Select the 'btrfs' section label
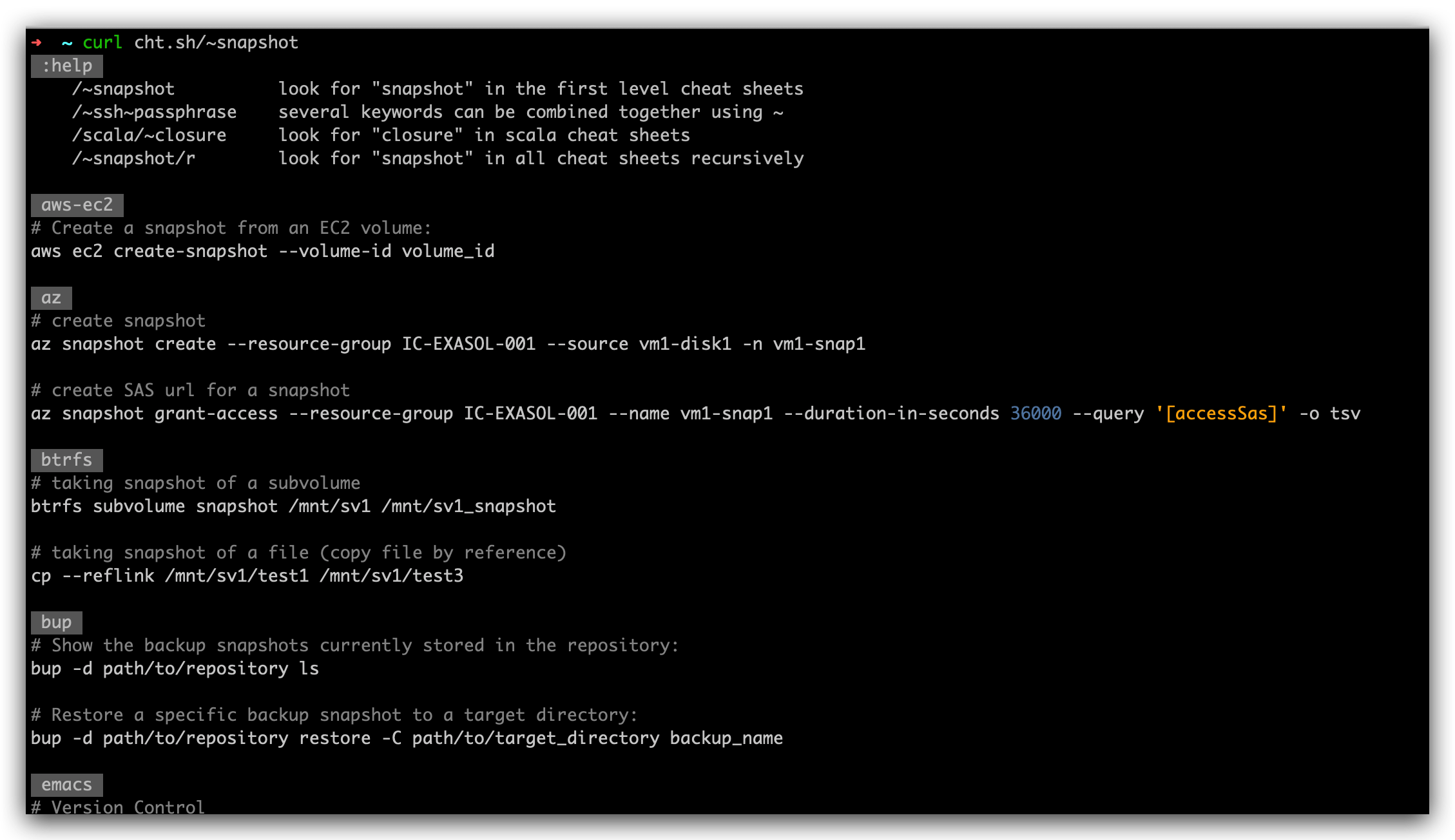 pos(67,460)
